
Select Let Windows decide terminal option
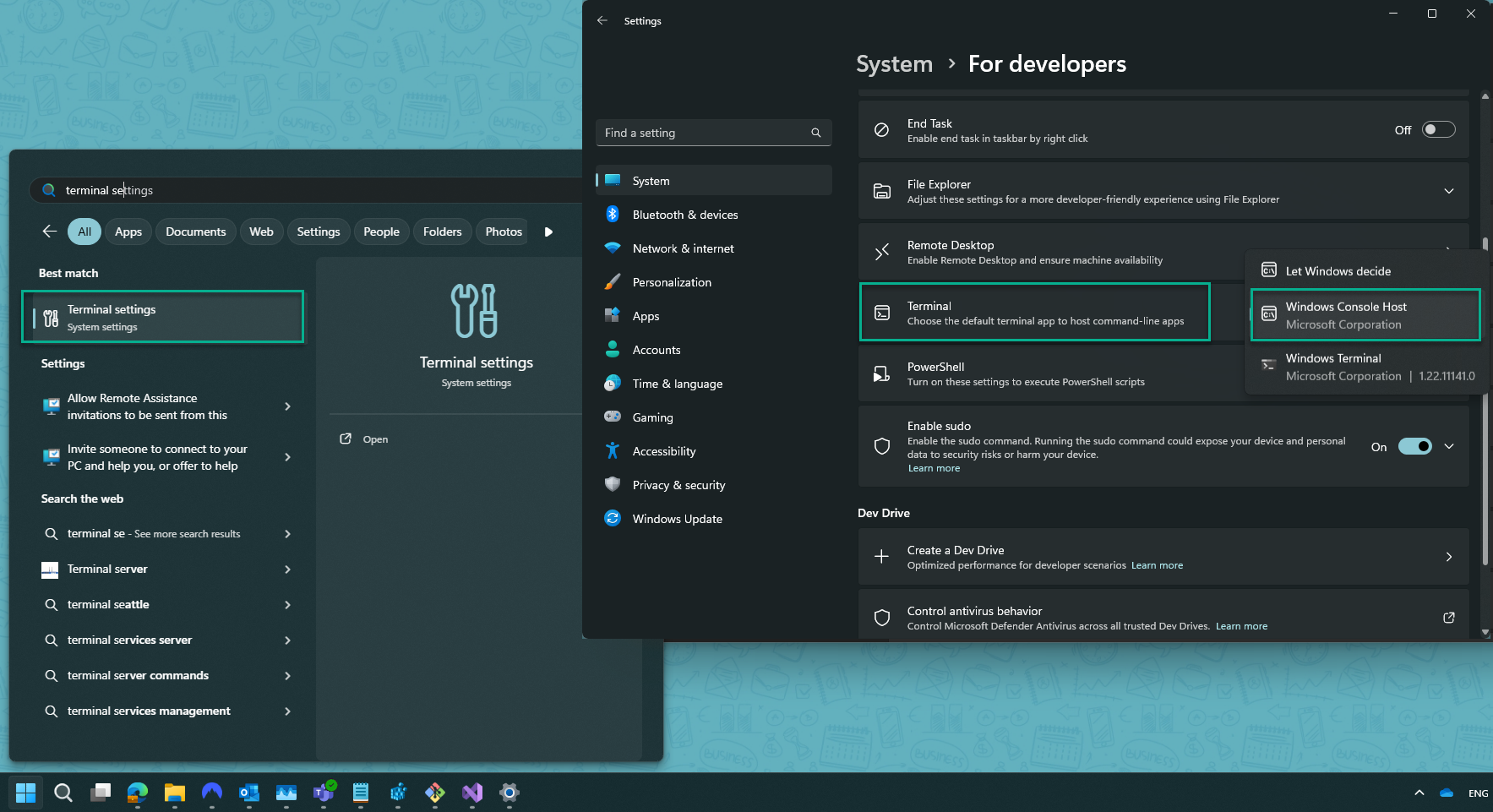1365,271
